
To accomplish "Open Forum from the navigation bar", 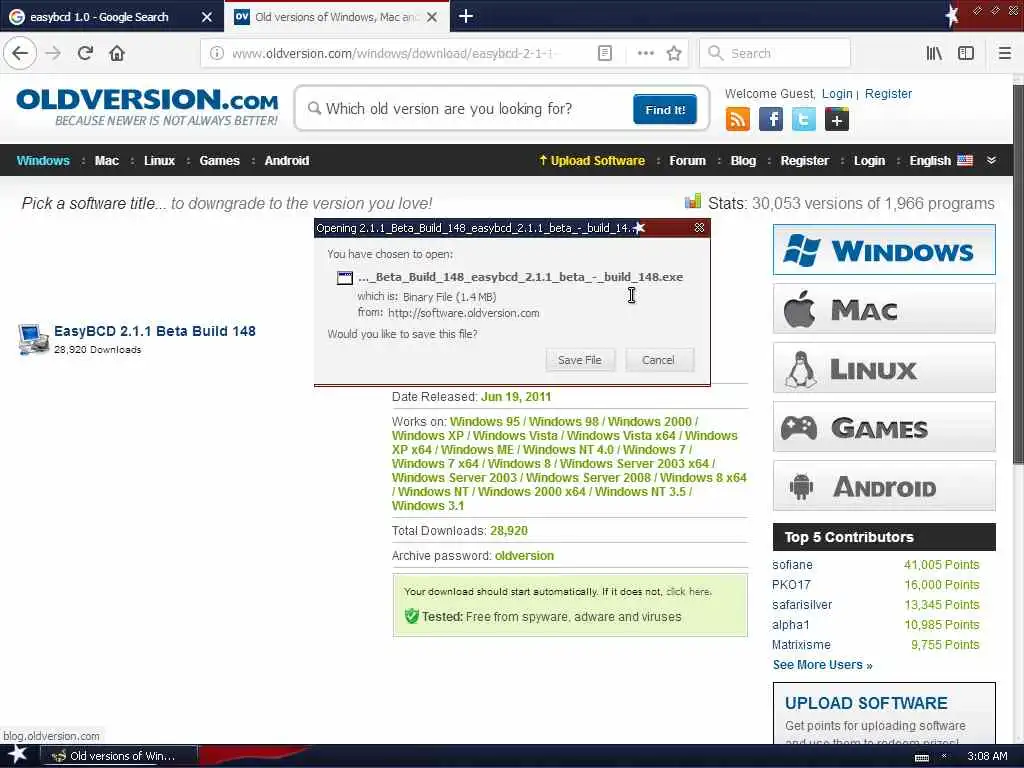I will pos(687,161).
